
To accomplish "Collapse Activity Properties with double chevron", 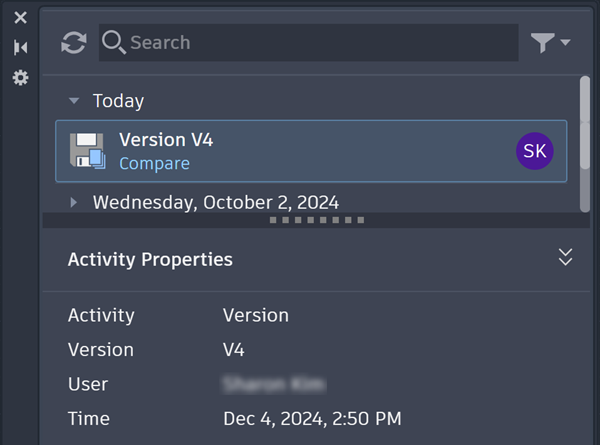I will [x=565, y=258].
